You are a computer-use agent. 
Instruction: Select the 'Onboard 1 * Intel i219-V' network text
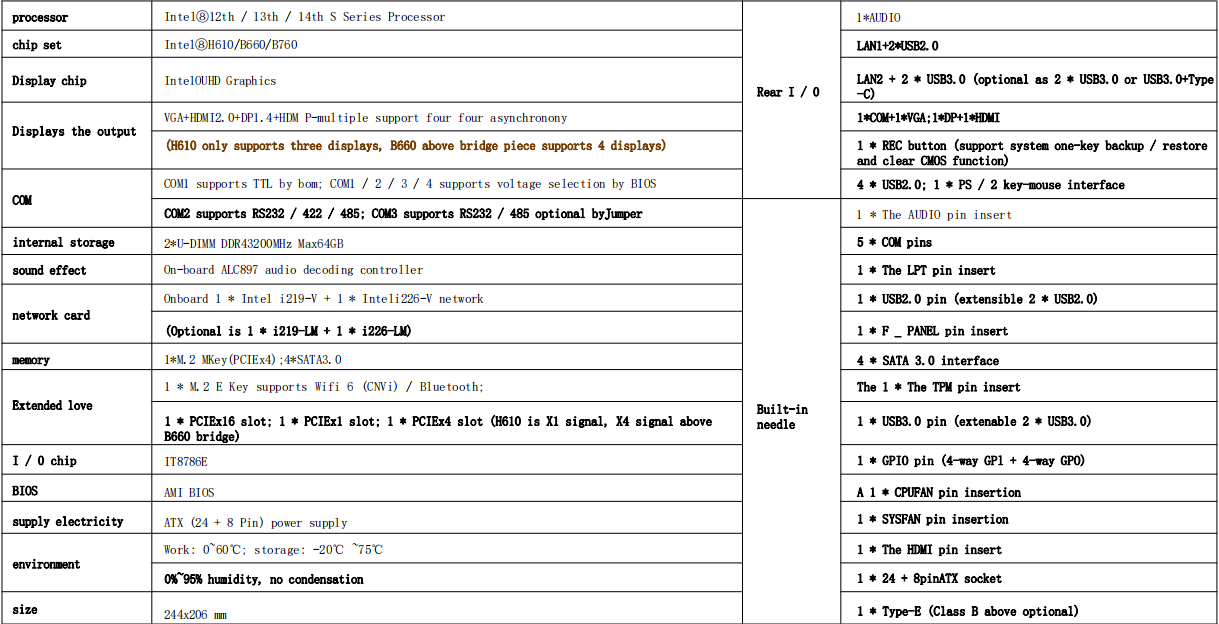pyautogui.click(x=323, y=299)
